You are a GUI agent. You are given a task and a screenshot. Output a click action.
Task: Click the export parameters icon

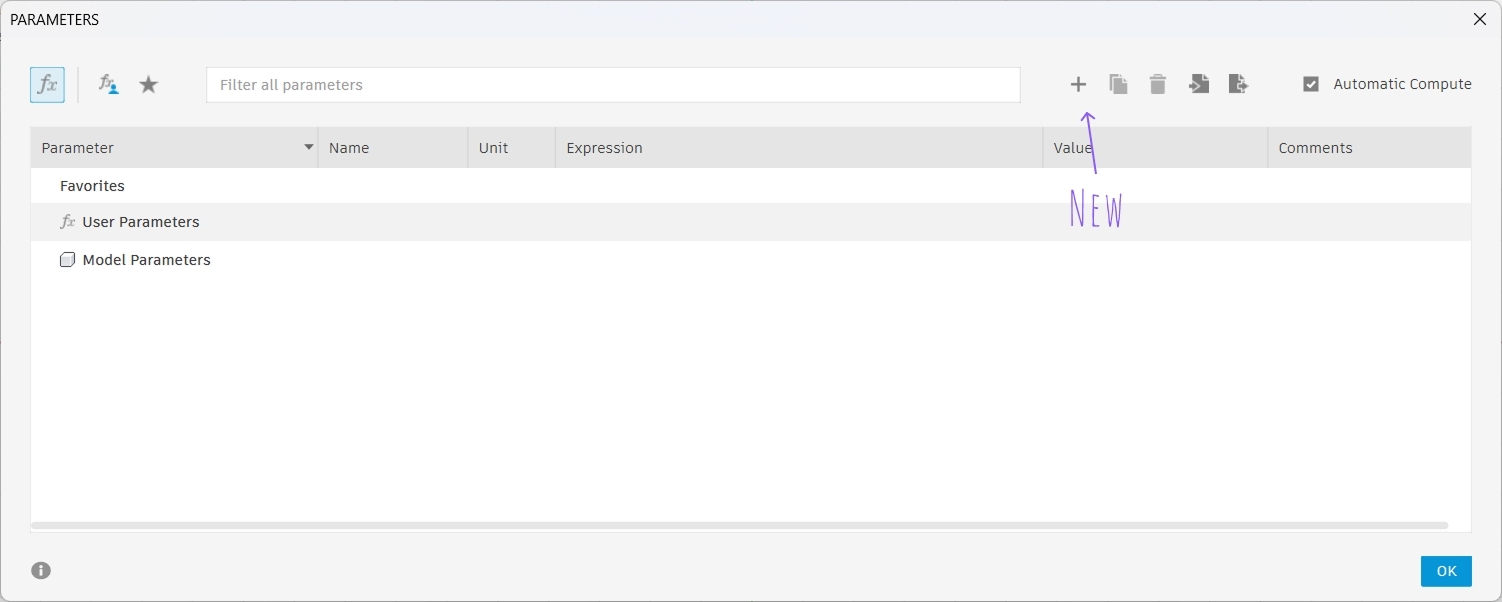1238,85
